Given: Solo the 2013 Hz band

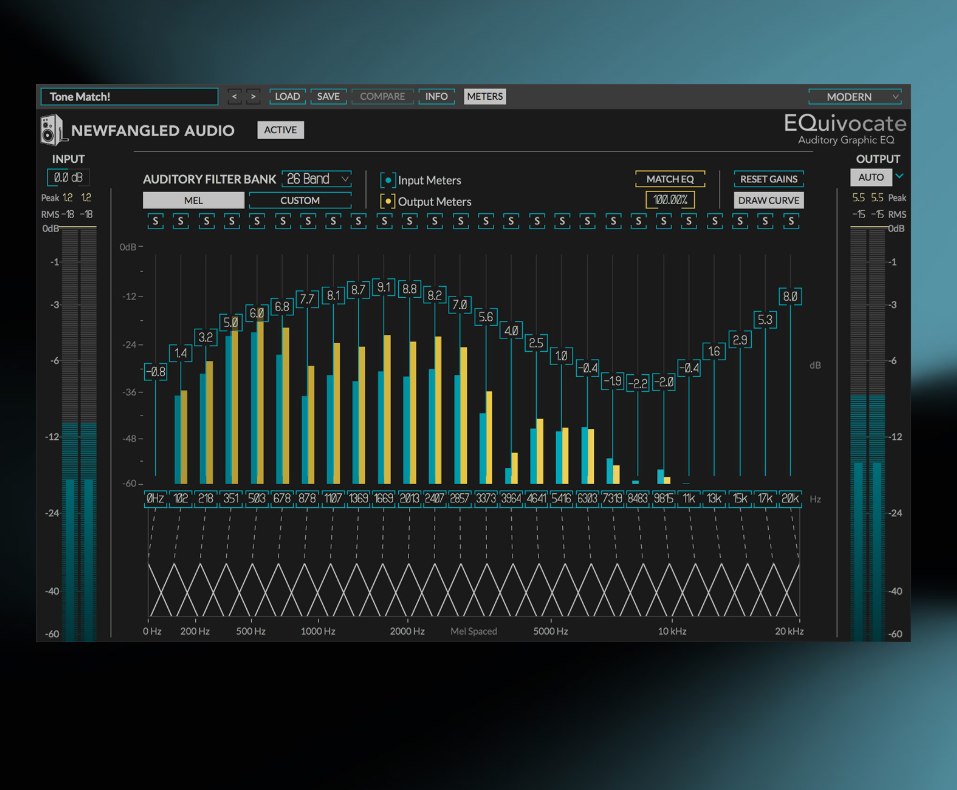Looking at the screenshot, I should (410, 221).
